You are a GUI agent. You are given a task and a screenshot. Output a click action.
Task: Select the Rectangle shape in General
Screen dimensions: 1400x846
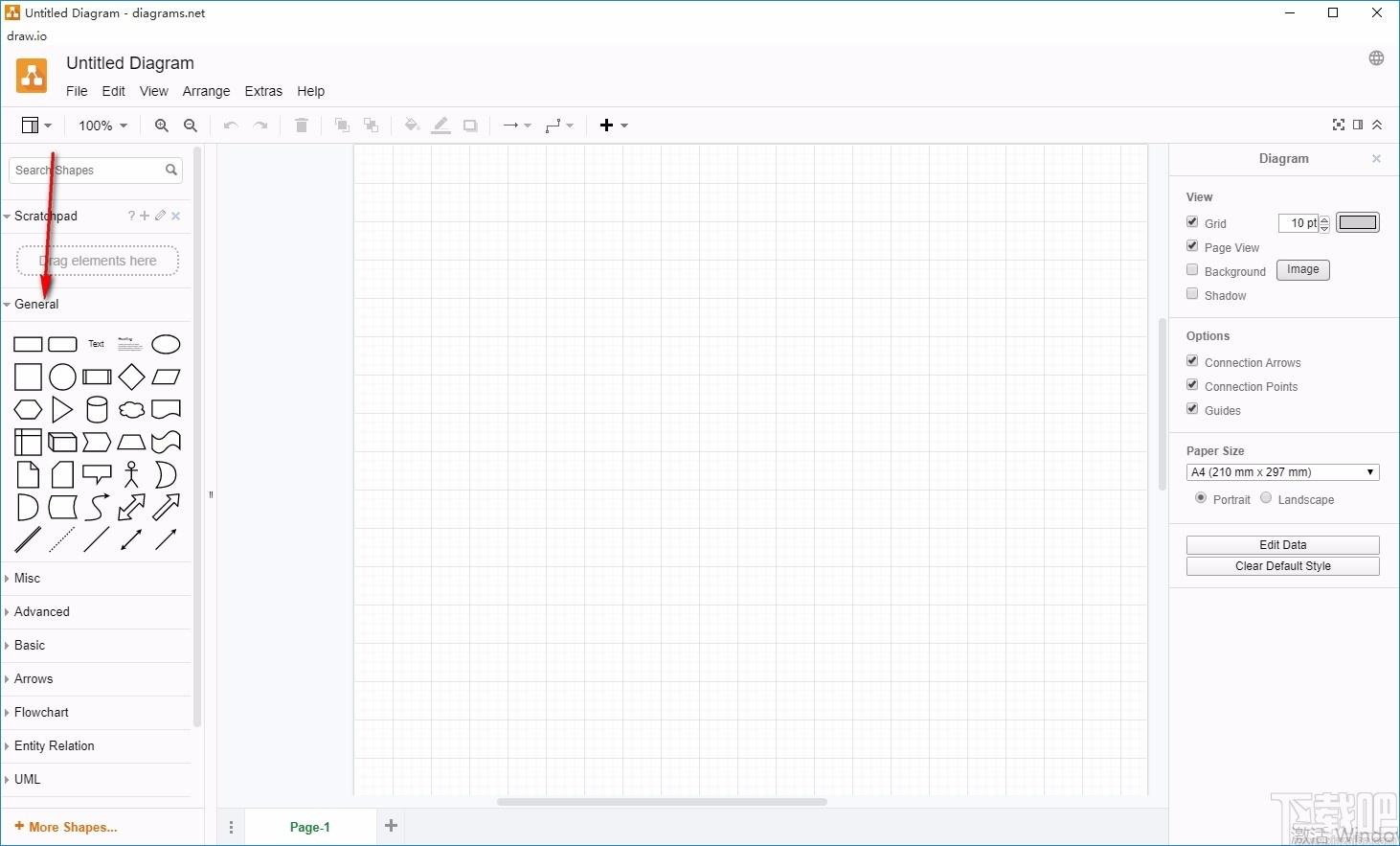pyautogui.click(x=28, y=345)
